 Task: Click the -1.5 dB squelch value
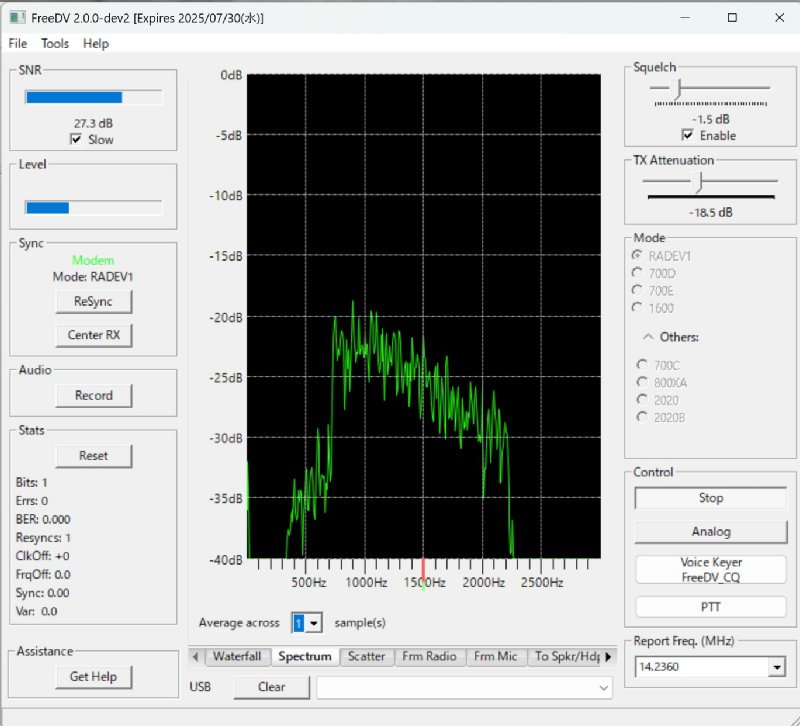click(711, 119)
